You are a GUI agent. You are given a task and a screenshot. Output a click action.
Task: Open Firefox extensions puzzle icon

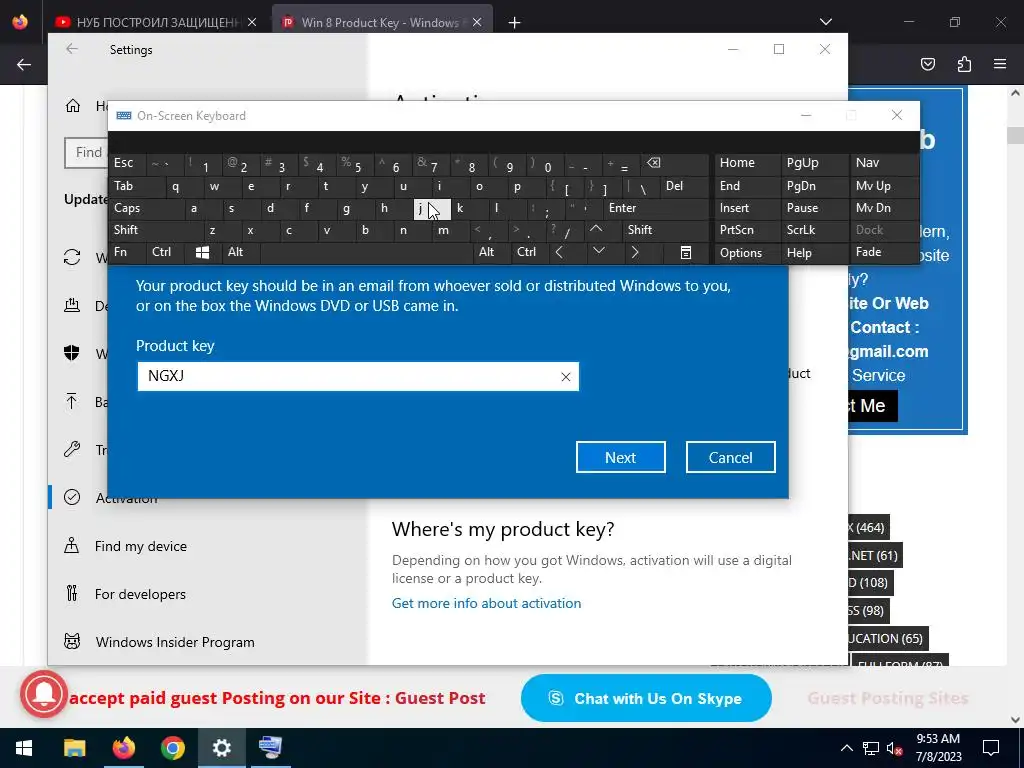pos(964,64)
